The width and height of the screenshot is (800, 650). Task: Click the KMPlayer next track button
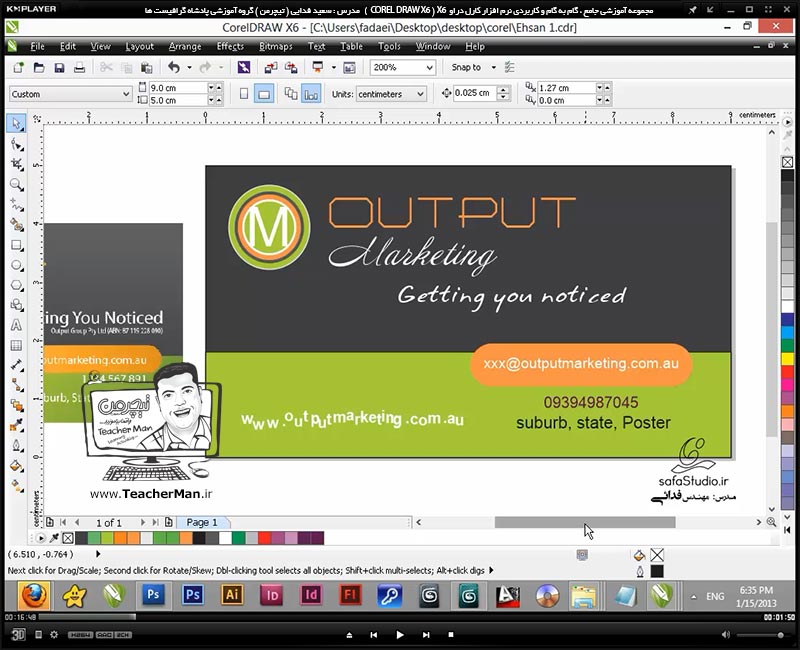[x=426, y=635]
